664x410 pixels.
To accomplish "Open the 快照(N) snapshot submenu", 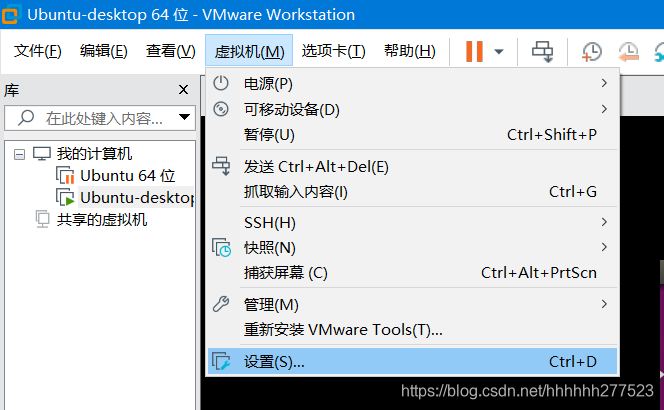I will click(412, 247).
